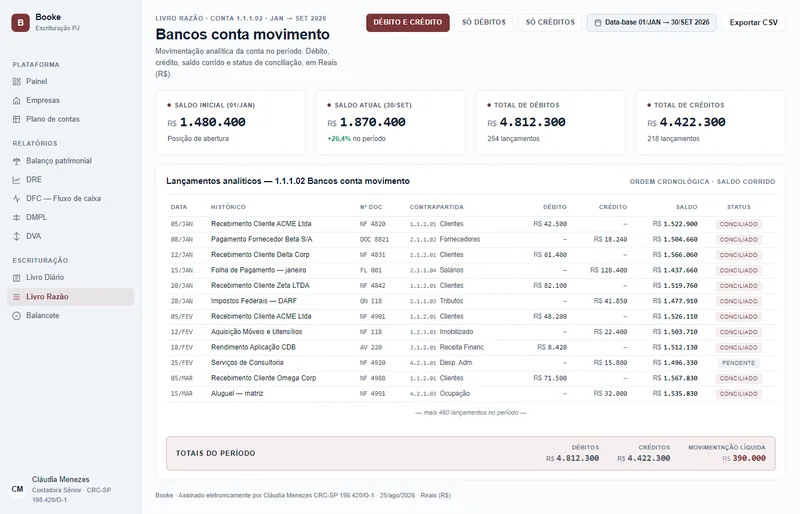Select the Débito e Crédito filter
The width and height of the screenshot is (800, 514).
pyautogui.click(x=408, y=22)
